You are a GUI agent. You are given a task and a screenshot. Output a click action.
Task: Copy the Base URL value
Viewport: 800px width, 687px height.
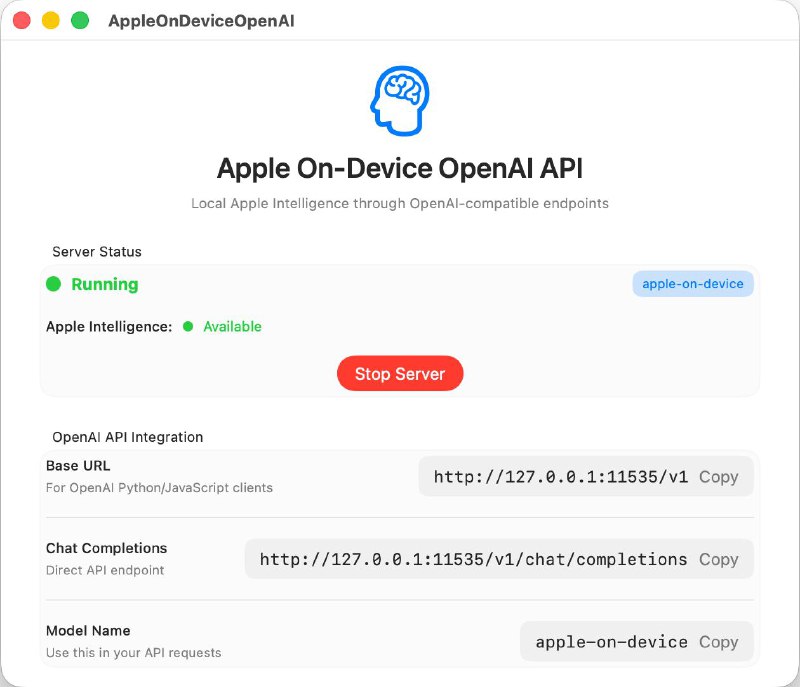coord(720,477)
